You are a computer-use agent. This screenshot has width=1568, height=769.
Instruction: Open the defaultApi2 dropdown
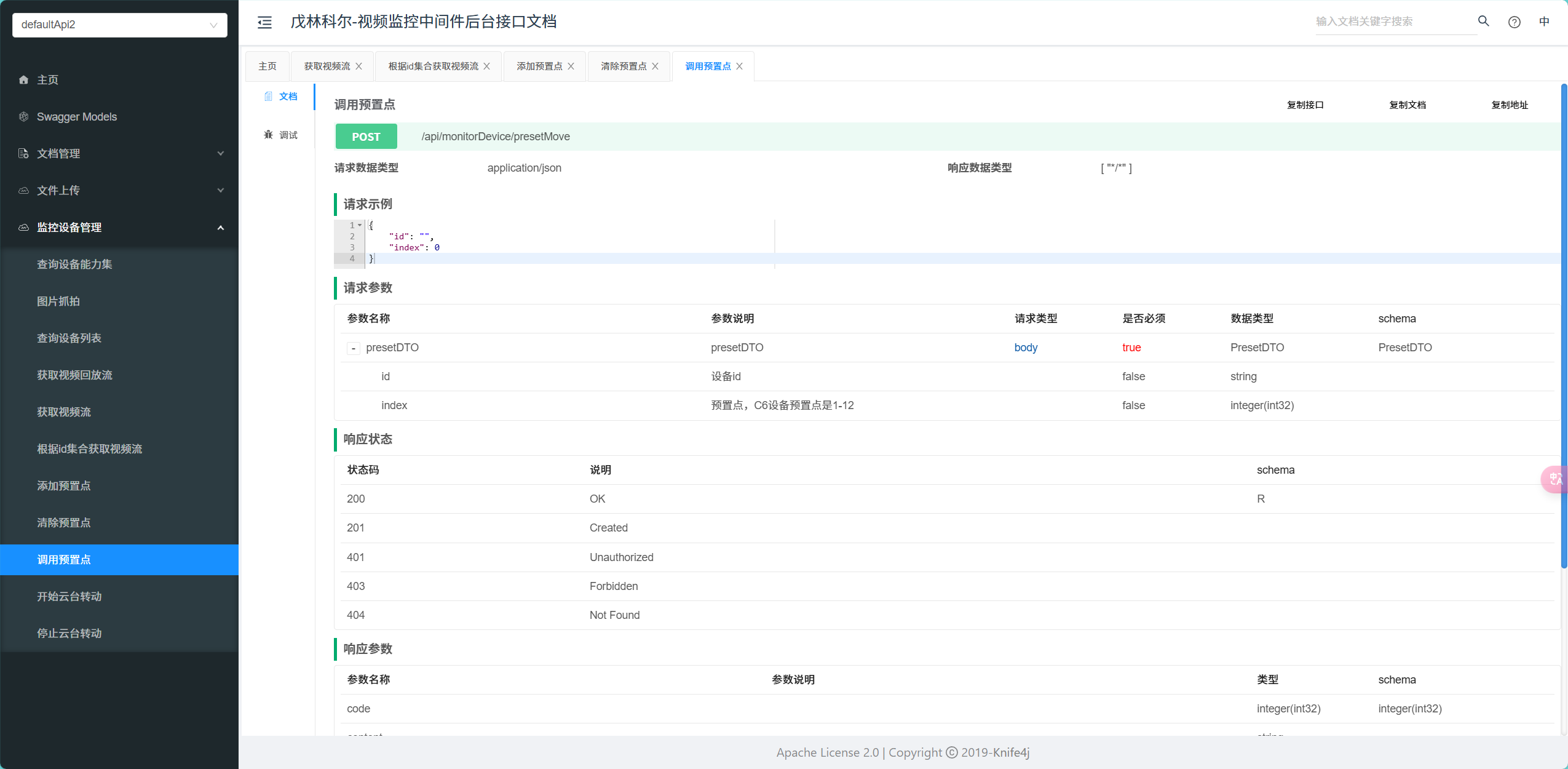point(120,25)
